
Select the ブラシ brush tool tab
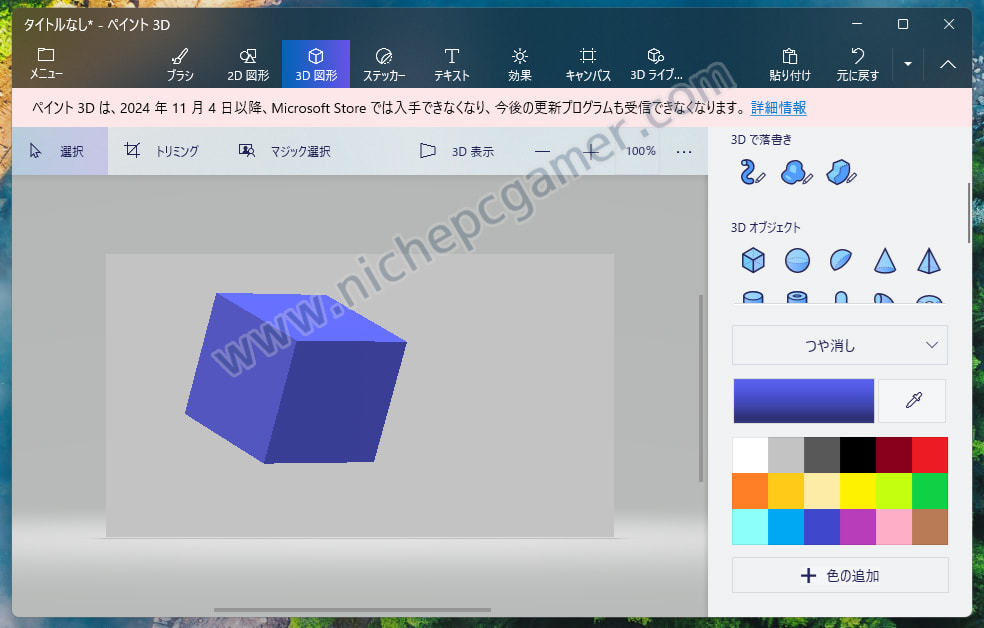180,64
